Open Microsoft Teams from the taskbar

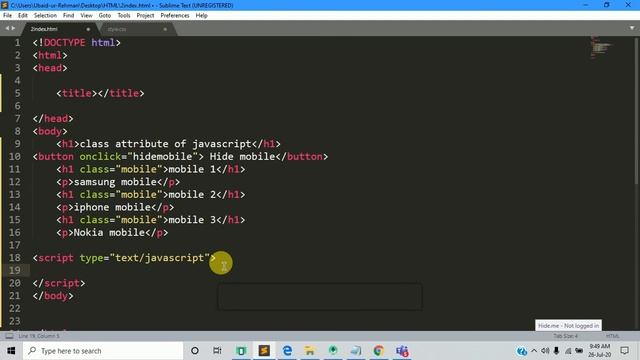pos(402,351)
